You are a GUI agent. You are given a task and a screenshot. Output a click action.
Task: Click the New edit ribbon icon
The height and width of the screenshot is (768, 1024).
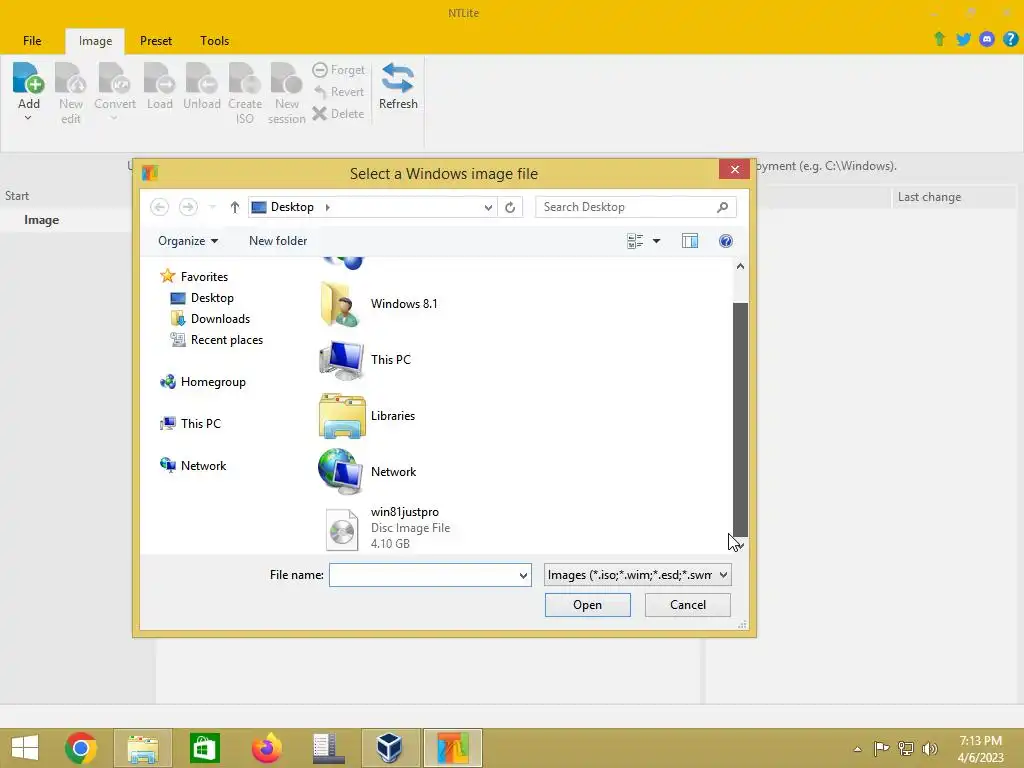[x=71, y=78]
